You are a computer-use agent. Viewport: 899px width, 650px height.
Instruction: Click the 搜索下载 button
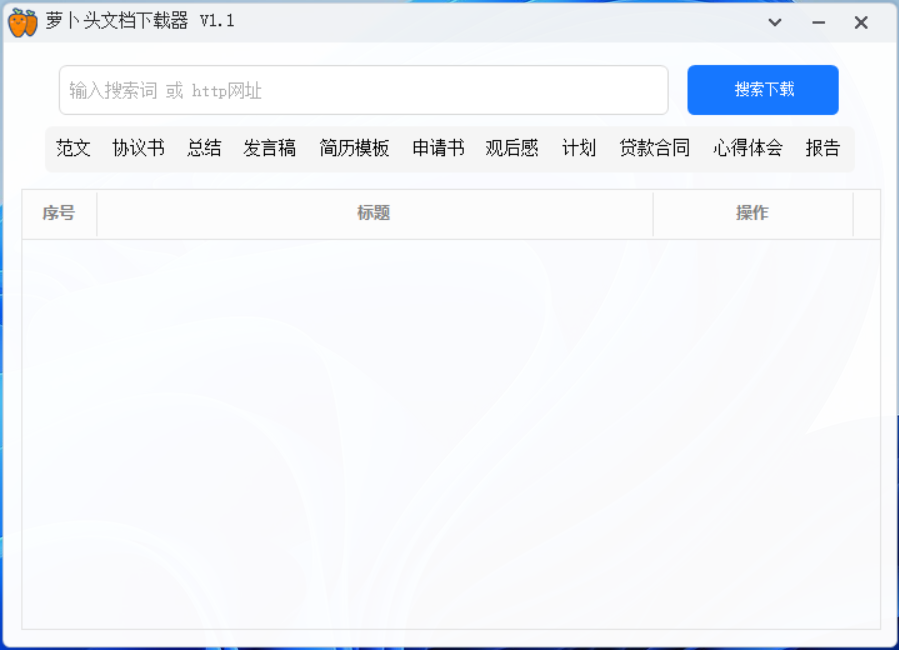click(762, 89)
